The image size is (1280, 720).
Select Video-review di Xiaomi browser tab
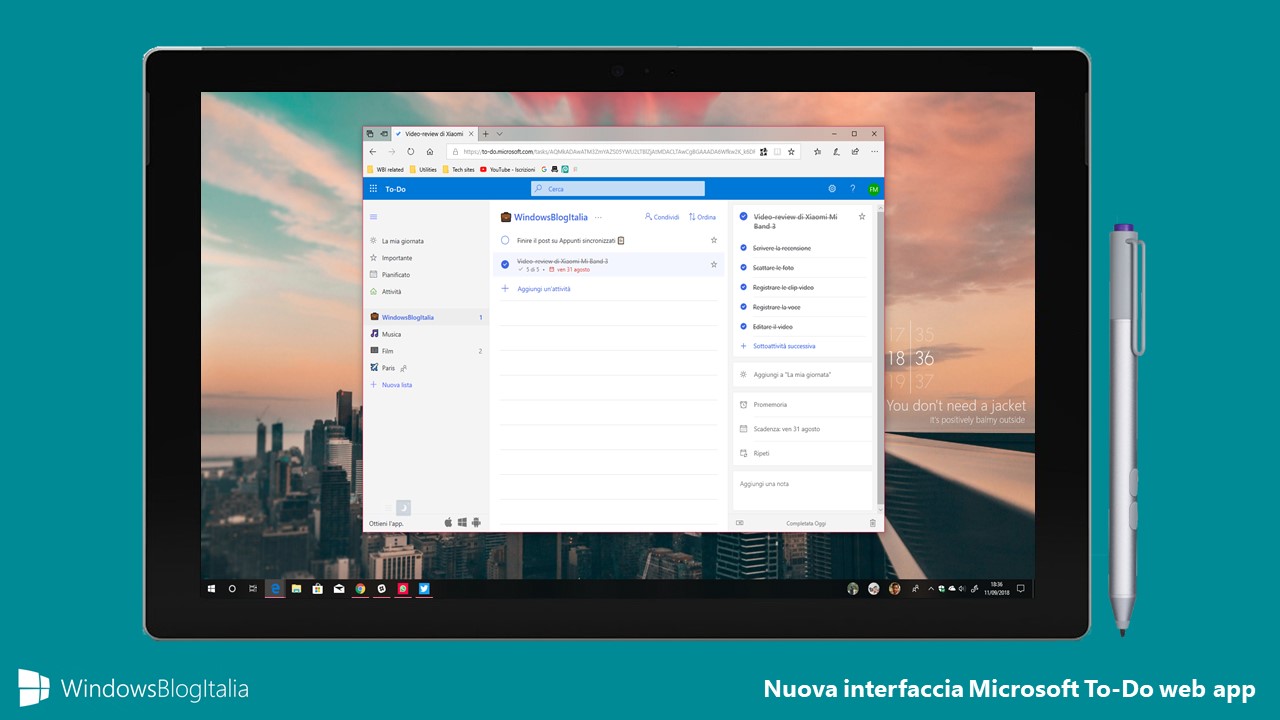[435, 133]
